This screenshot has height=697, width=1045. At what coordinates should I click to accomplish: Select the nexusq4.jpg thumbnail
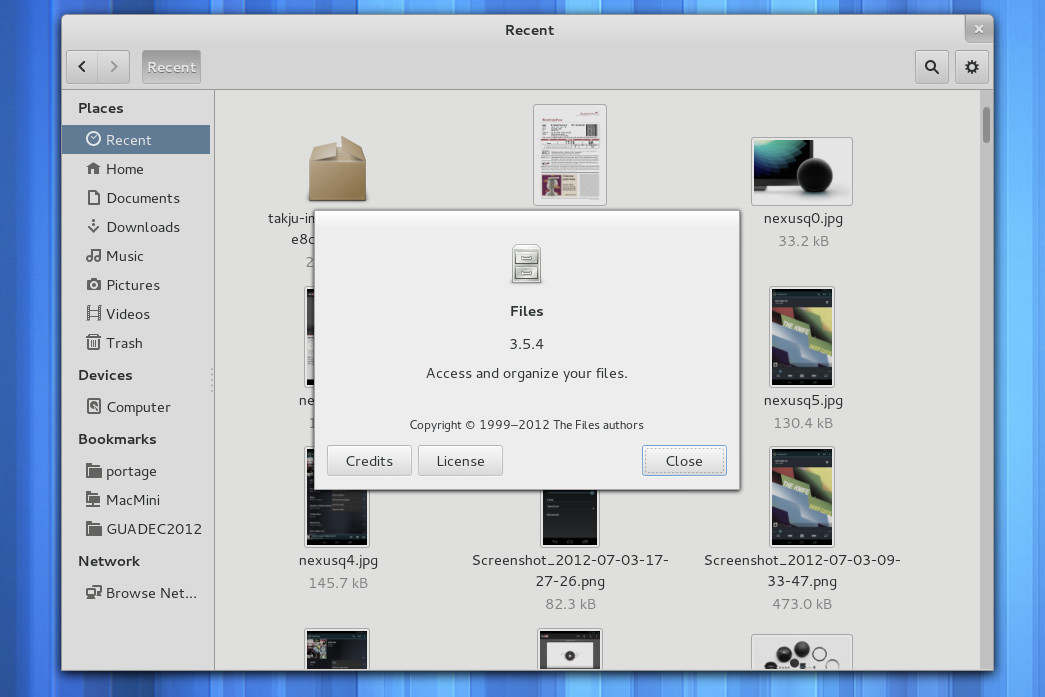[337, 518]
